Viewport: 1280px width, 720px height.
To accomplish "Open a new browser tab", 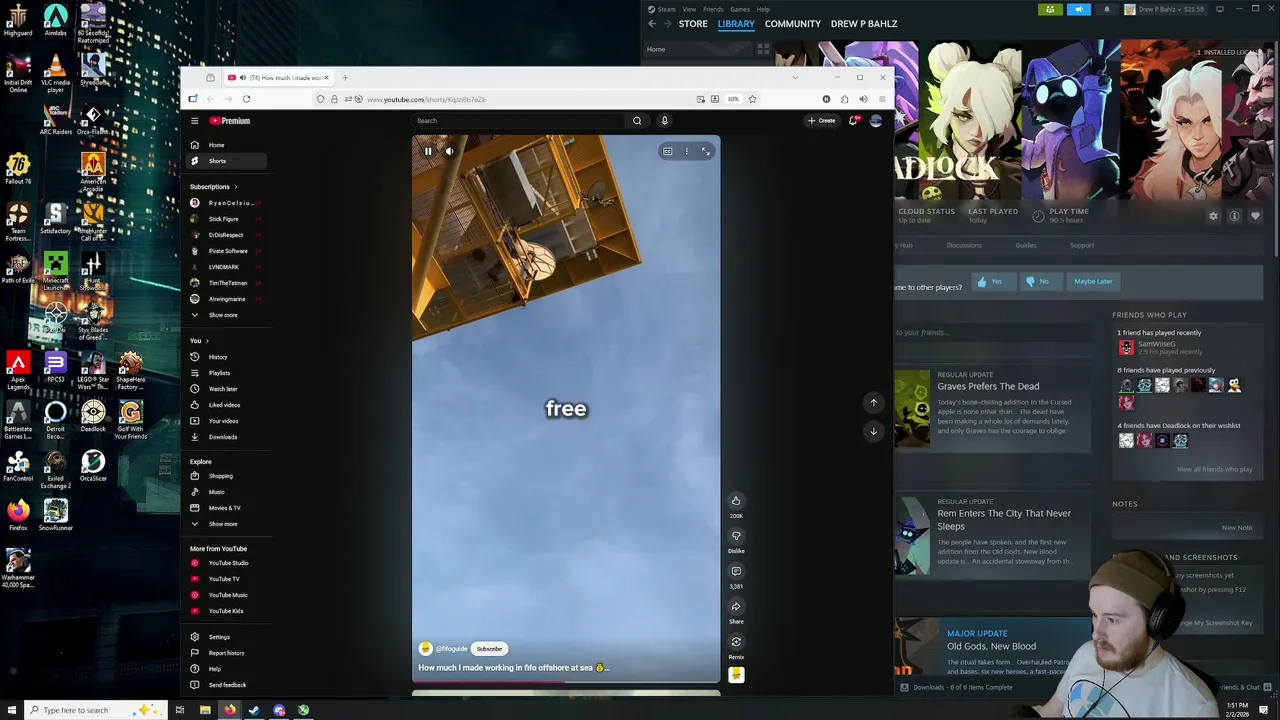I will tap(345, 77).
